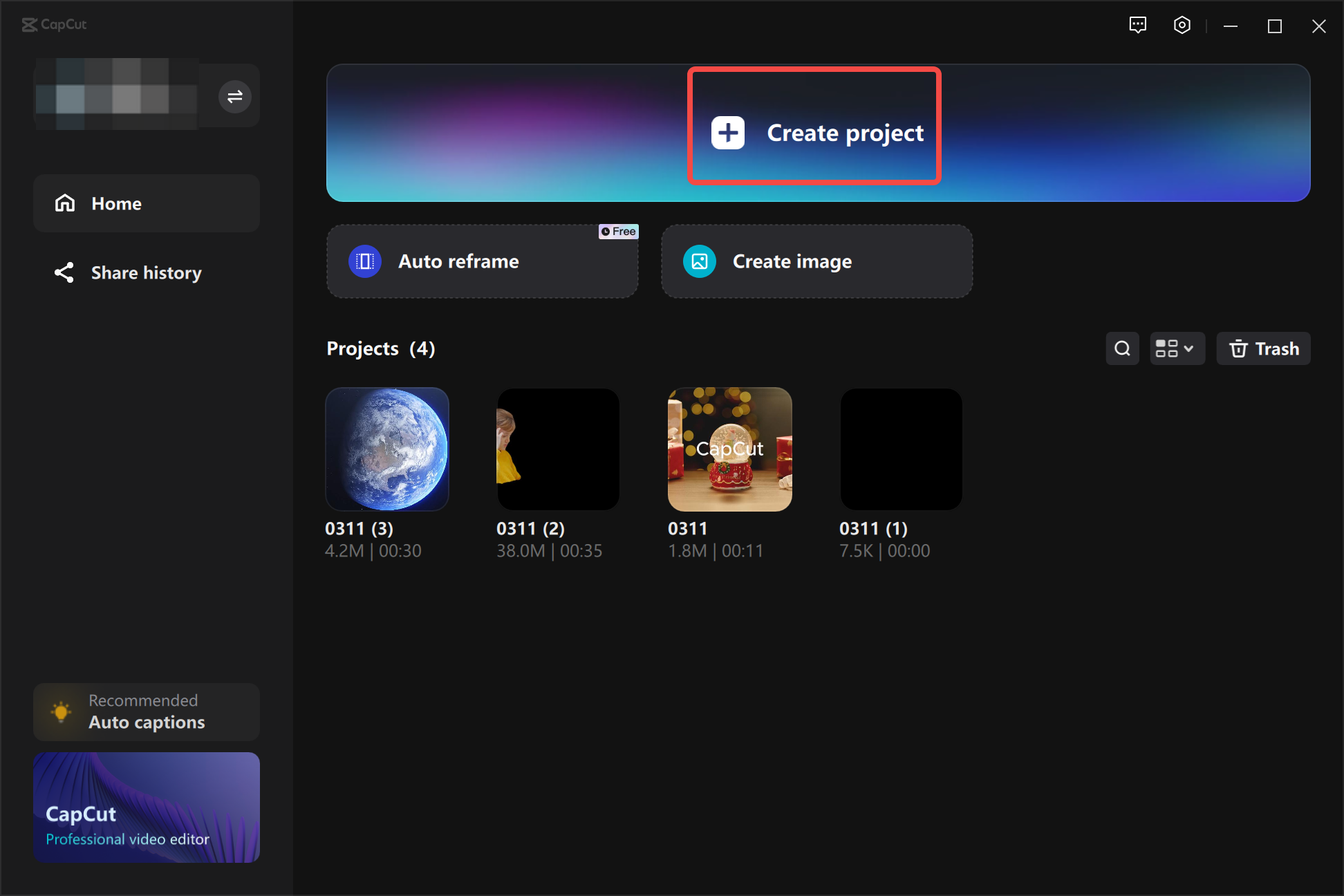
Task: Open project 0311 (2)
Action: point(558,449)
